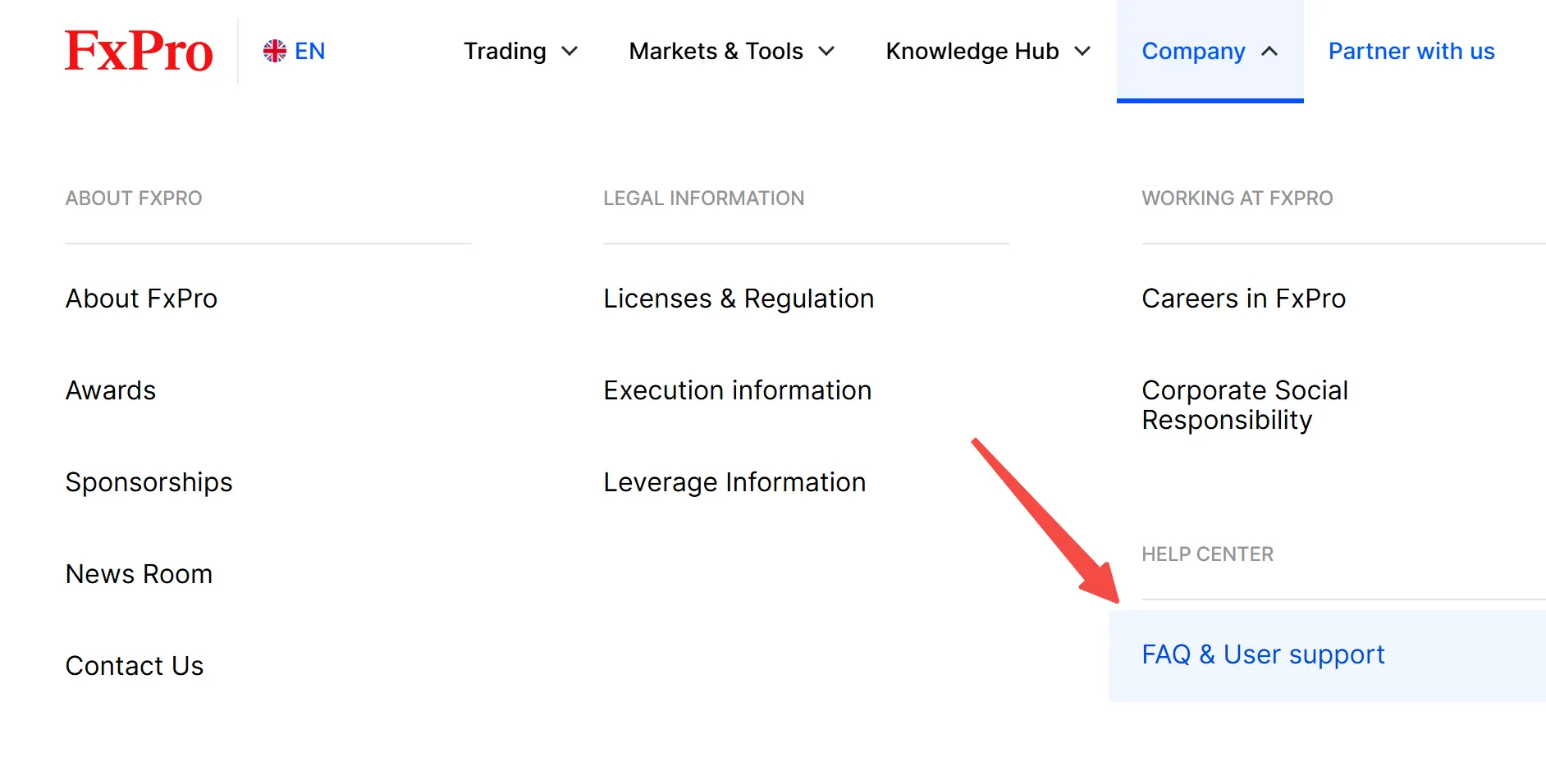The image size is (1546, 784).
Task: Click the Trading chevron arrow
Action: pyautogui.click(x=569, y=51)
